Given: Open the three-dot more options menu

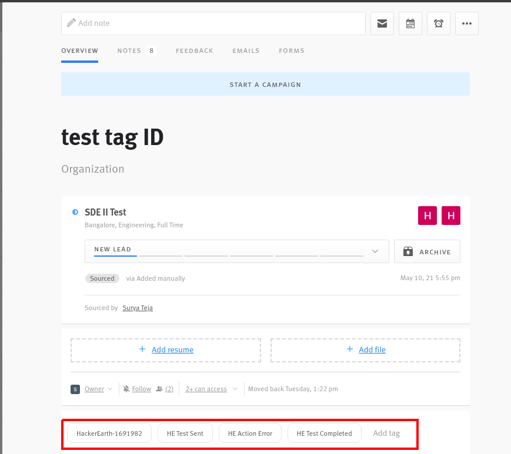Looking at the screenshot, I should point(467,23).
